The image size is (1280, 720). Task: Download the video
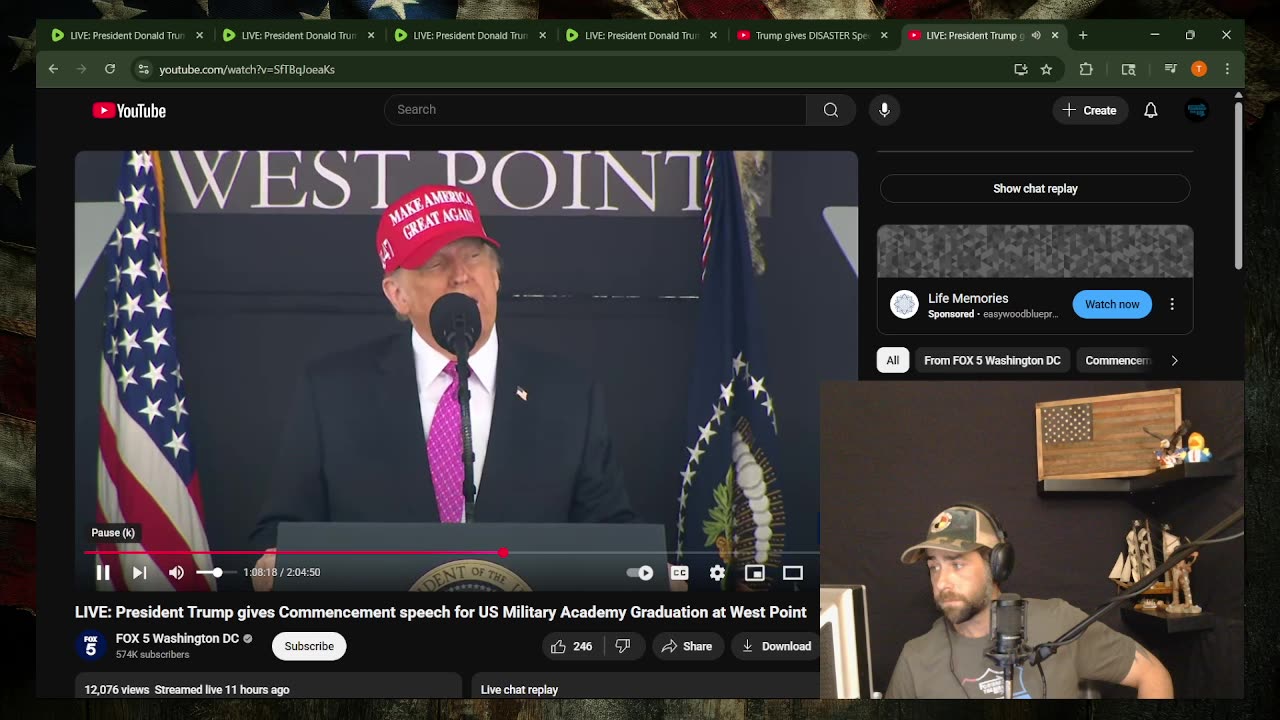[776, 646]
